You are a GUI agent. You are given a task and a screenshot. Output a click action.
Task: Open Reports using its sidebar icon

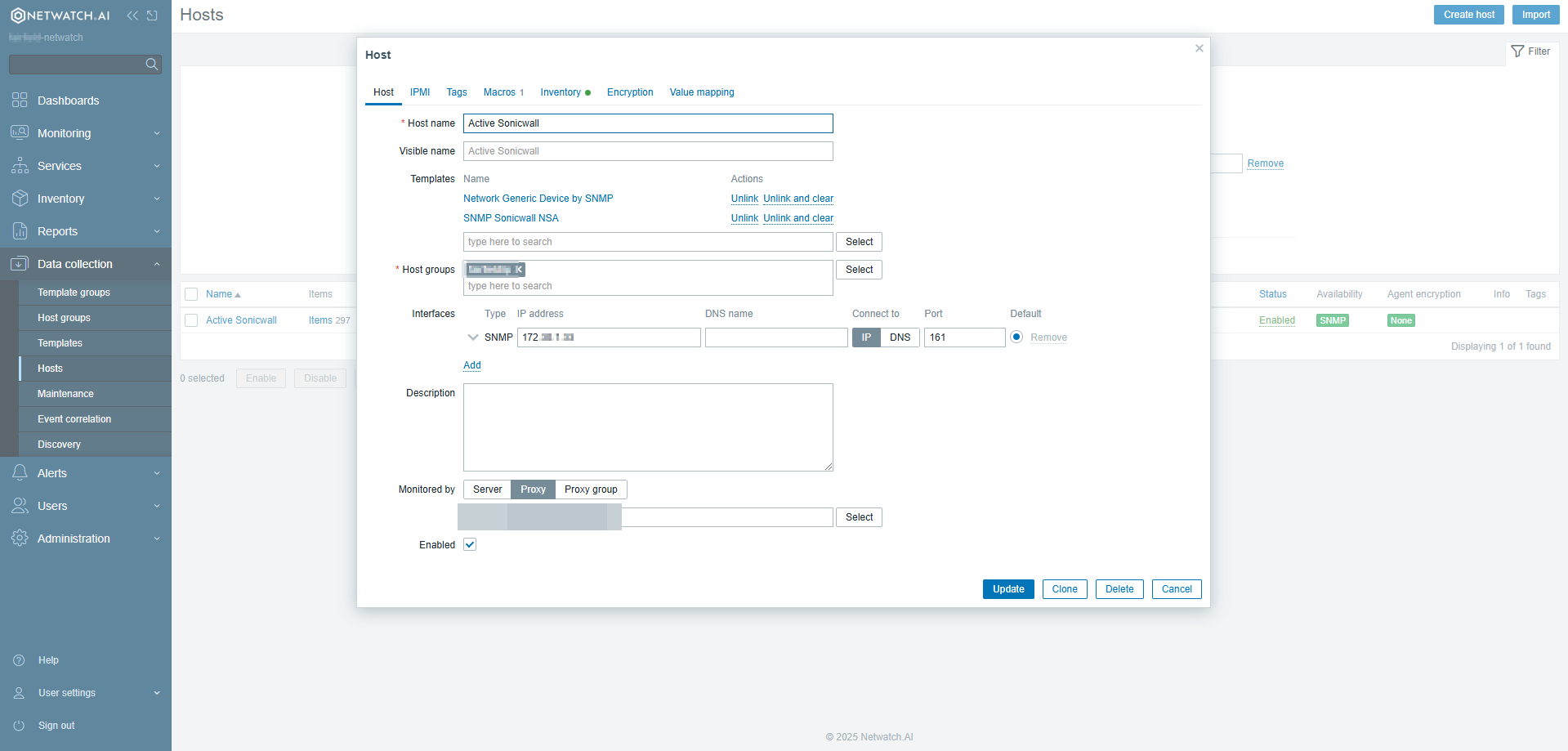20,230
